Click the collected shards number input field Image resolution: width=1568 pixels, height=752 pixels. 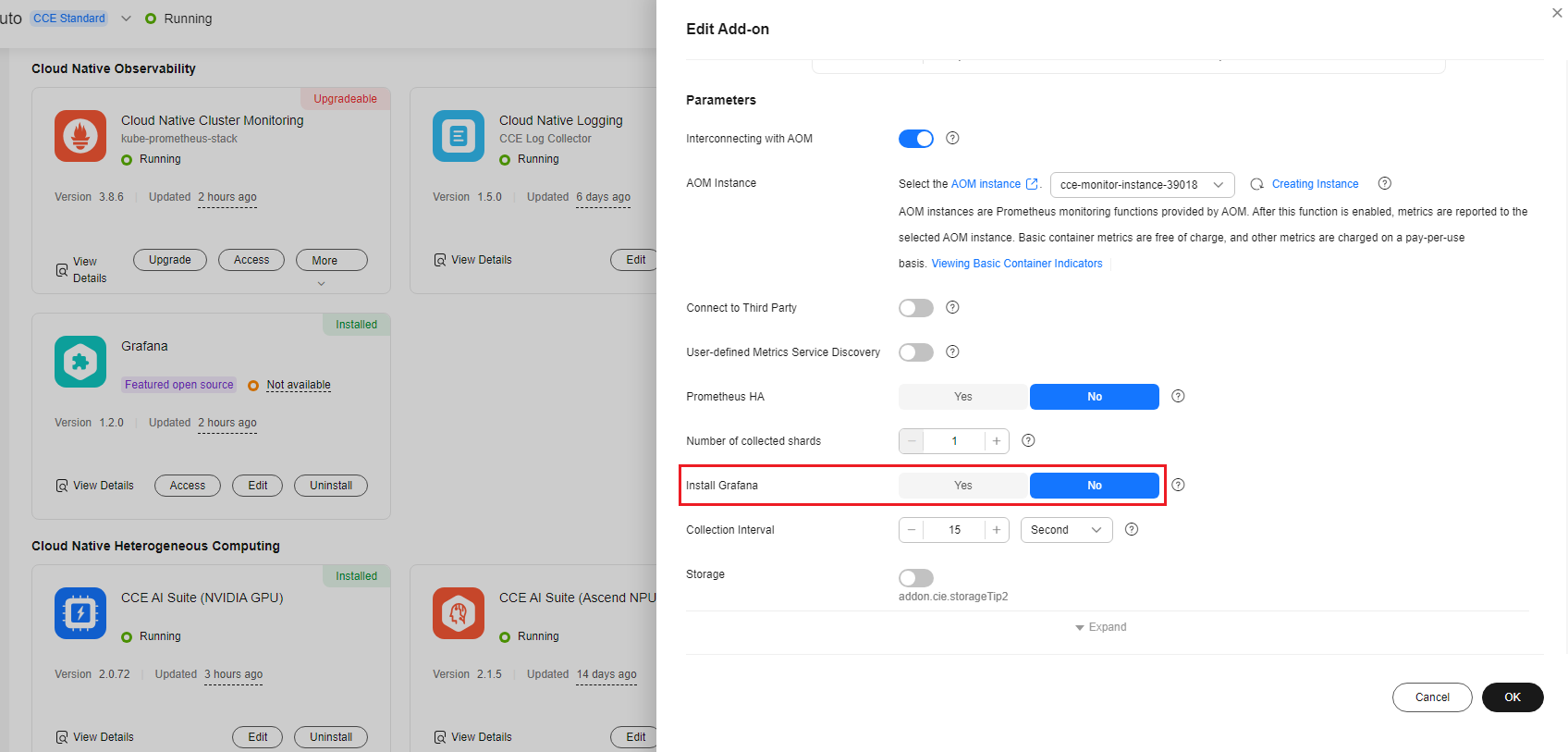click(954, 441)
